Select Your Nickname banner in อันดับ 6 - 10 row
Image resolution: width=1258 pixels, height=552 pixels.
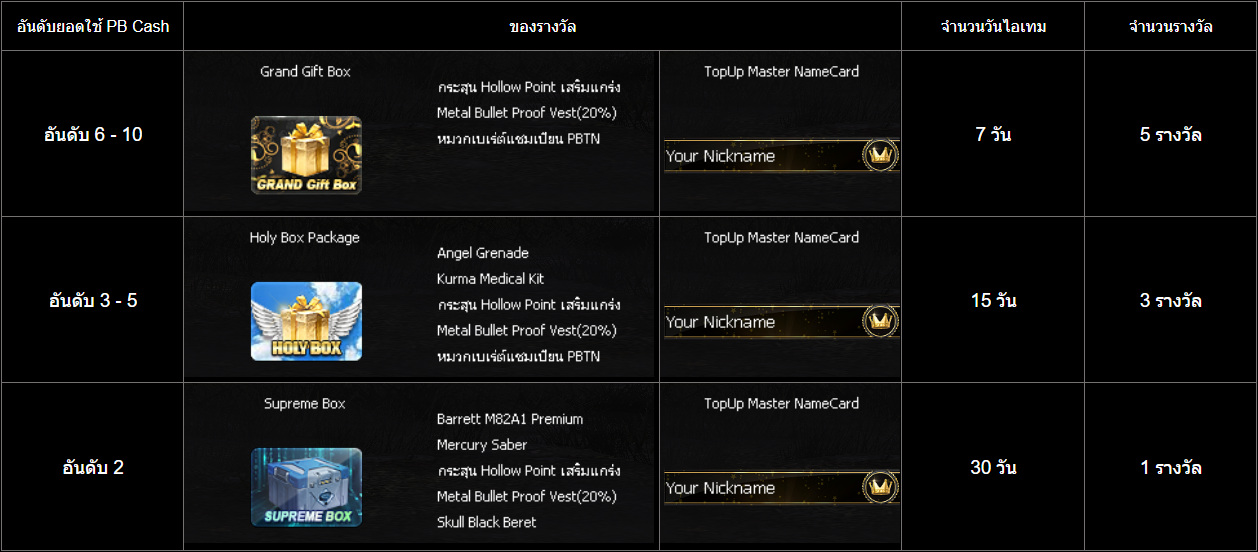[x=762, y=156]
